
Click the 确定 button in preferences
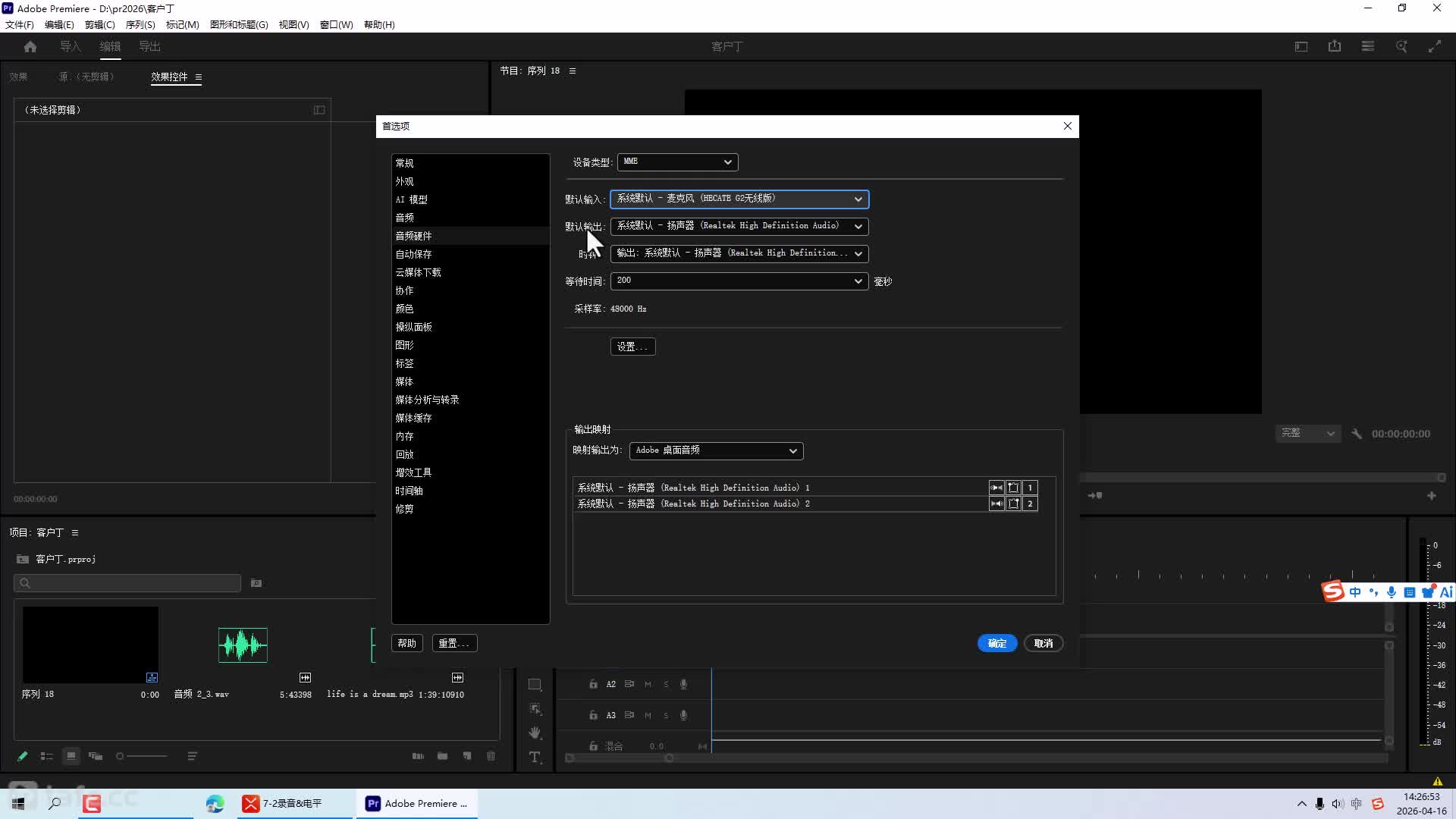(997, 643)
